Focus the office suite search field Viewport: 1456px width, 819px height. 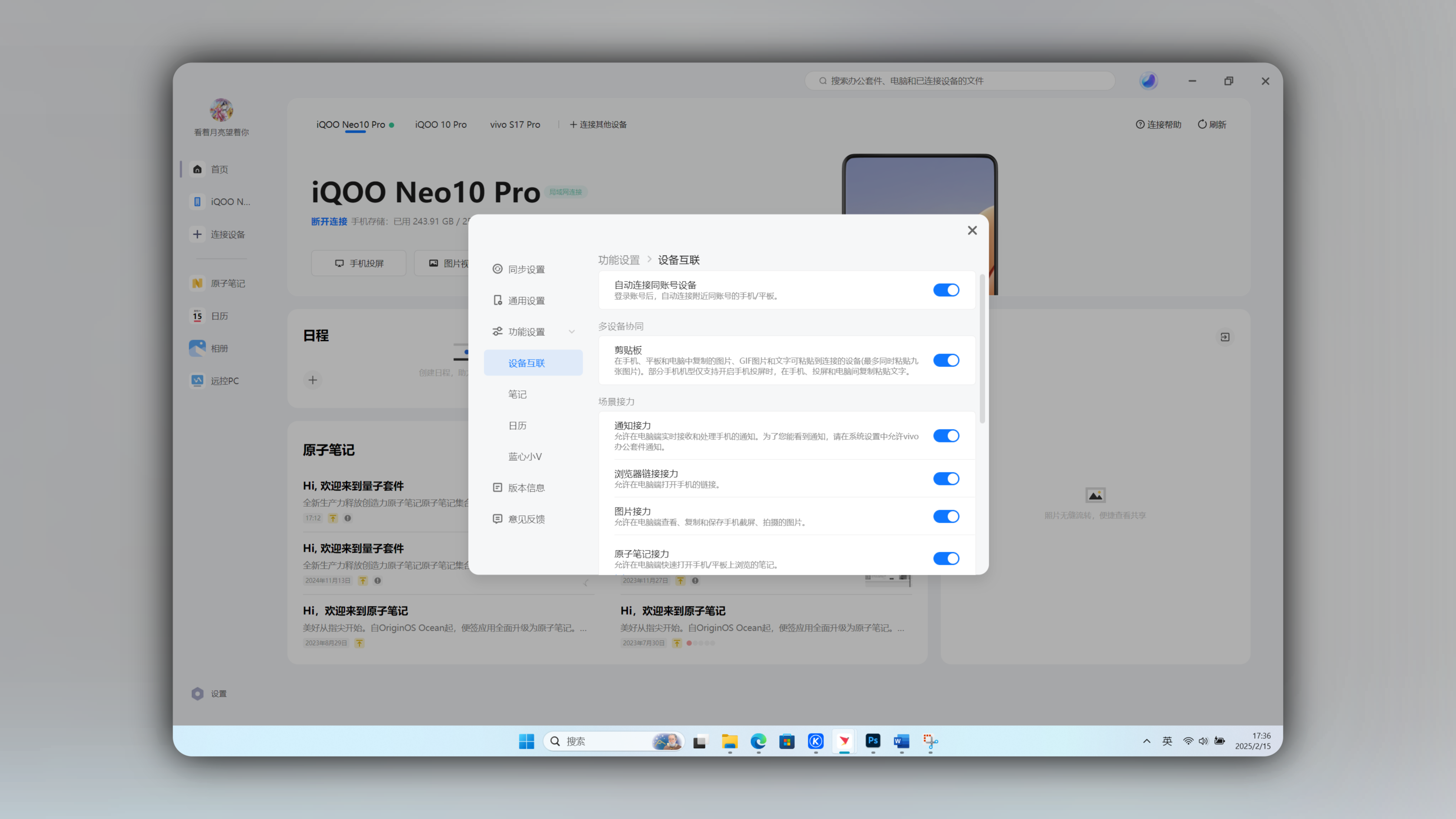959,81
